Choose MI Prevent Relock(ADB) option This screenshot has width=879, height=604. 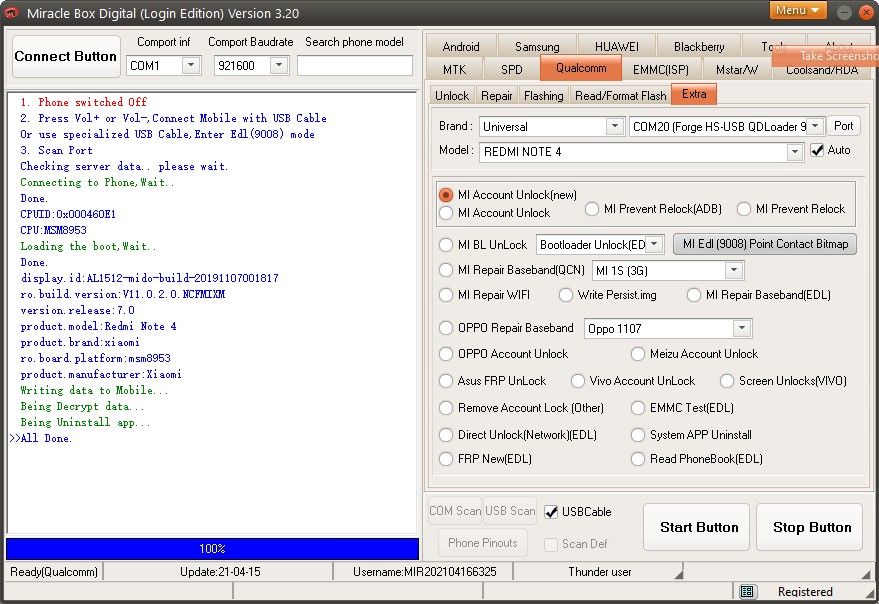[591, 209]
